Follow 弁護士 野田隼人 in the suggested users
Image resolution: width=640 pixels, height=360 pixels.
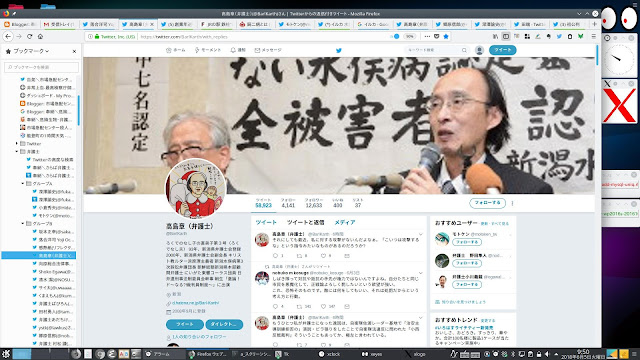(x=467, y=263)
